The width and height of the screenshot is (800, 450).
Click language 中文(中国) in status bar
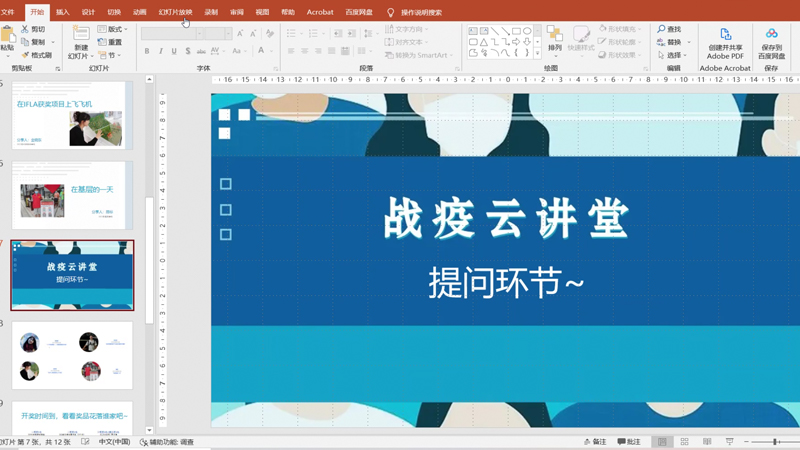pyautogui.click(x=114, y=442)
